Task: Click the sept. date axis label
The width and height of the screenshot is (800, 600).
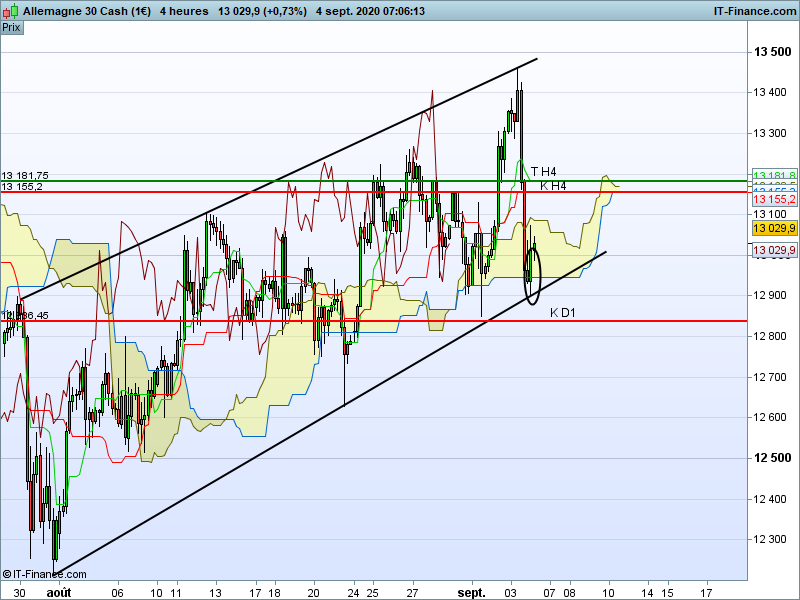Action: 471,593
